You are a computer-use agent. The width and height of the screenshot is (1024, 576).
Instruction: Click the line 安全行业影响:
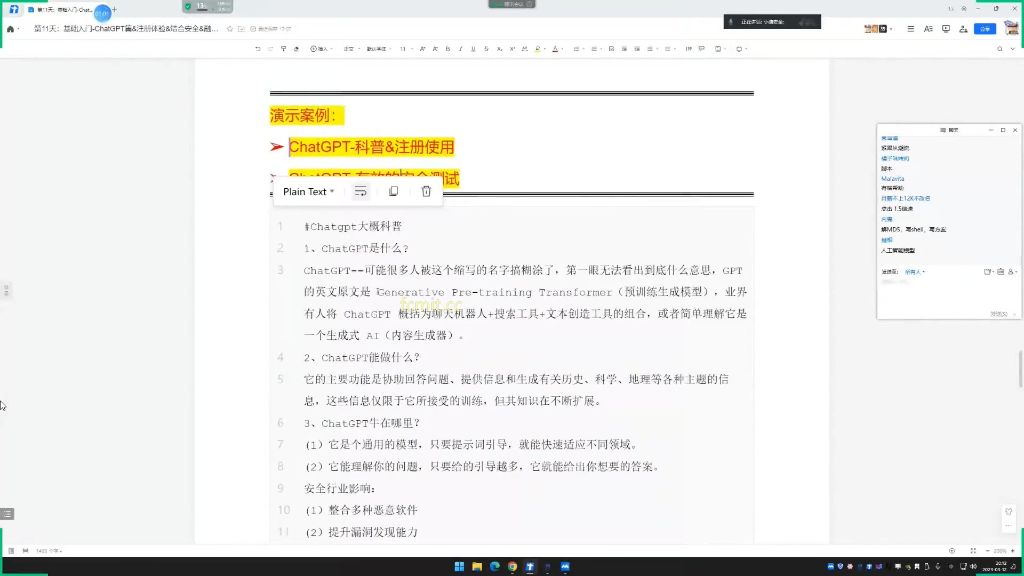pos(340,488)
